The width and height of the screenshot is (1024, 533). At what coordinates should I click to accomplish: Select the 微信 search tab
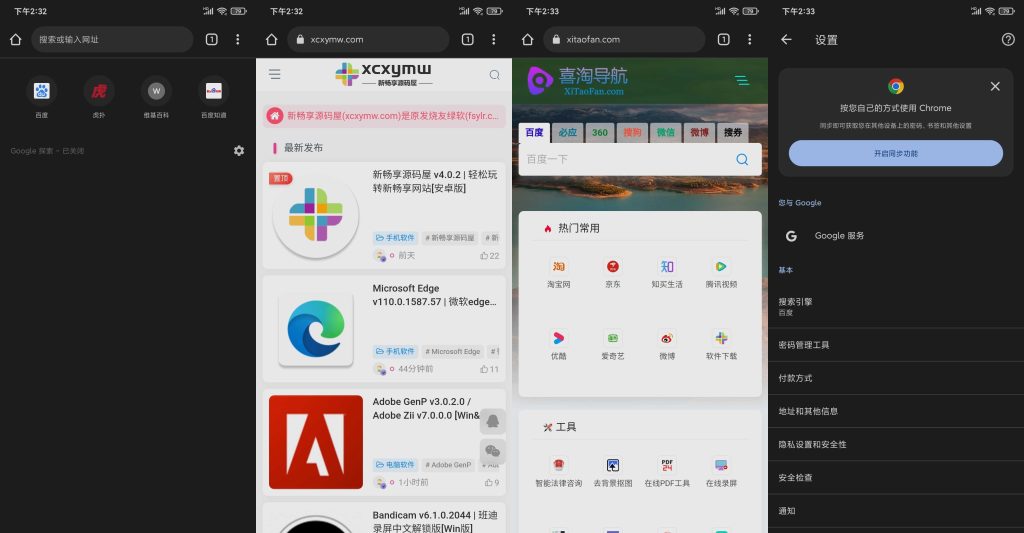coord(665,133)
